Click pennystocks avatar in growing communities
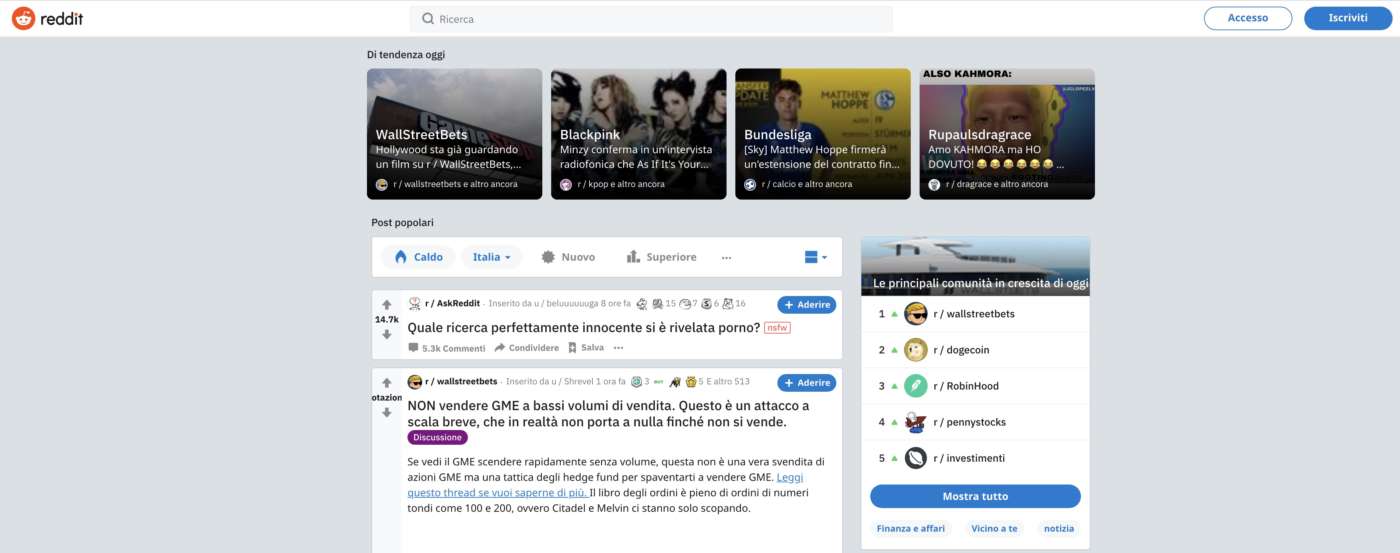This screenshot has height=553, width=1400. click(x=916, y=422)
